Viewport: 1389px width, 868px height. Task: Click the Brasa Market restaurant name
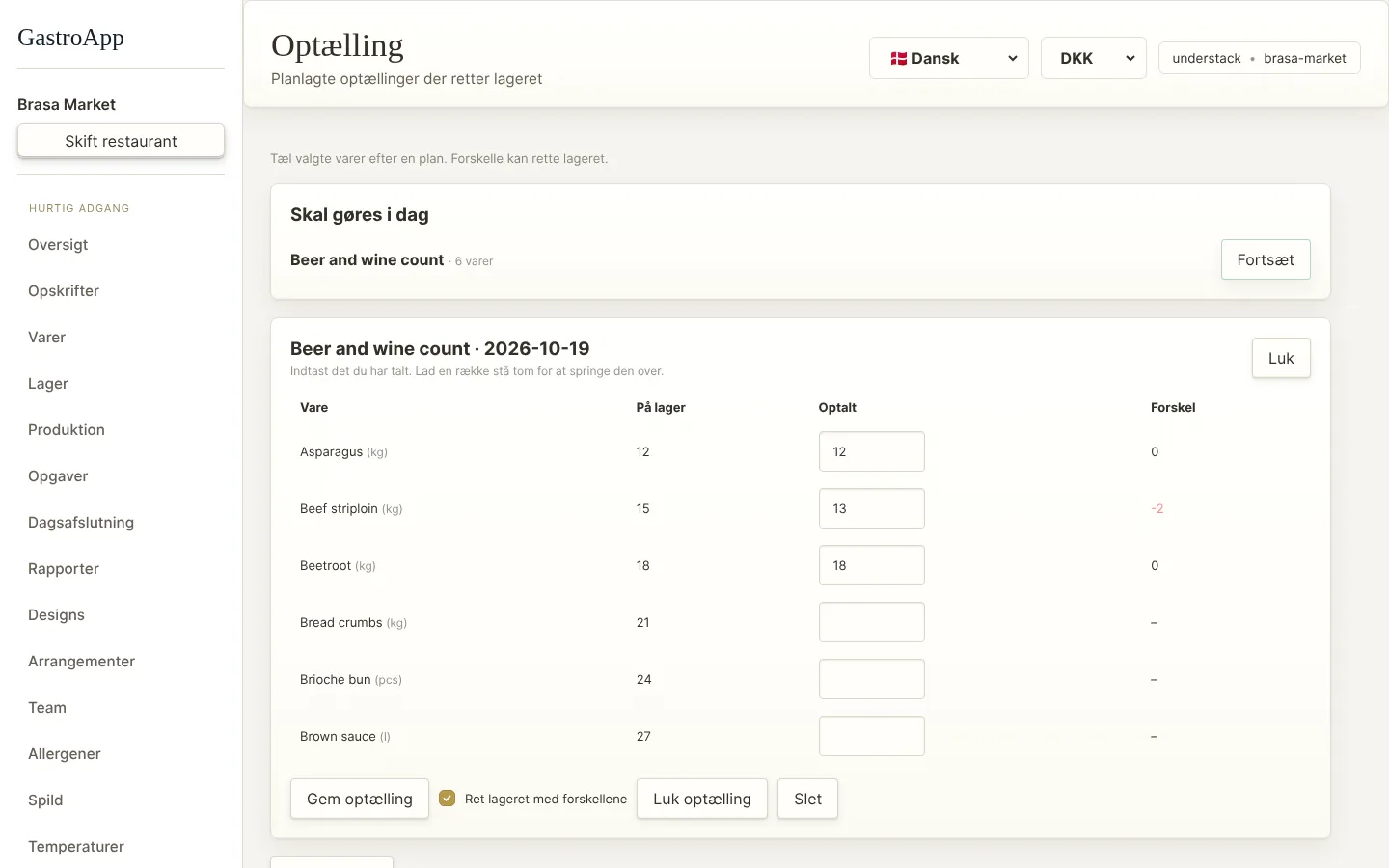pos(67,104)
